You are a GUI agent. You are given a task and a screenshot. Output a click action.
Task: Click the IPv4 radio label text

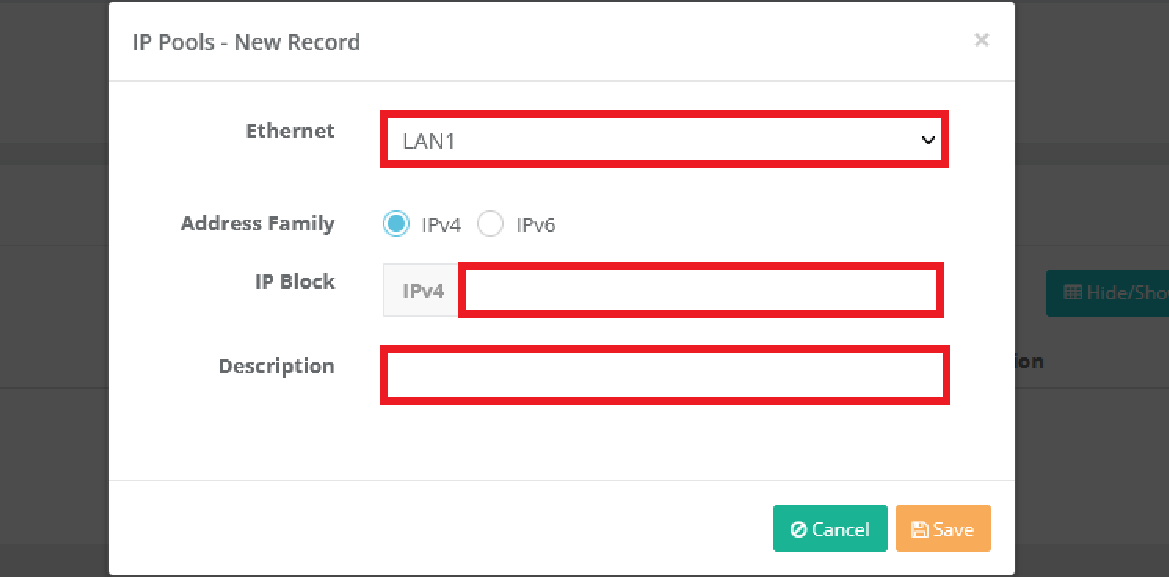coord(441,225)
